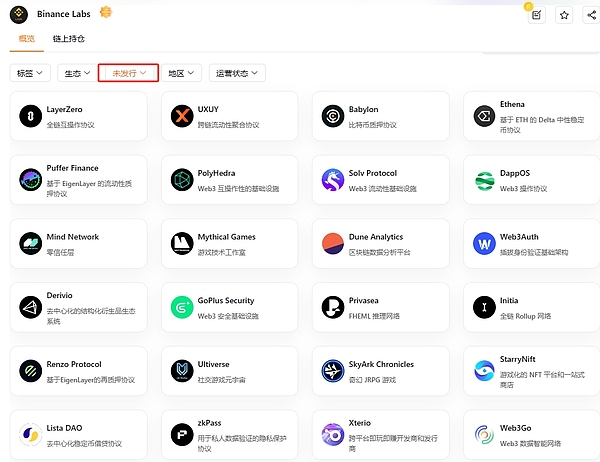
Task: Click the star favorite icon at top right
Action: click(x=564, y=15)
